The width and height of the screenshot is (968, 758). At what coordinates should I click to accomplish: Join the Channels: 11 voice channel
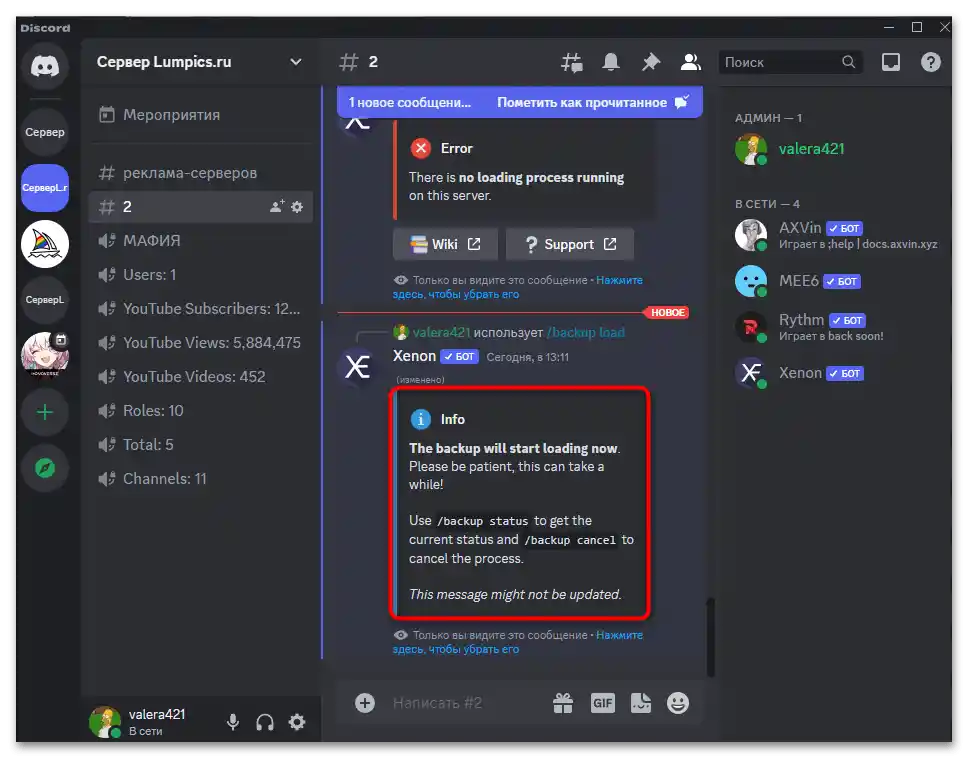coord(201,478)
